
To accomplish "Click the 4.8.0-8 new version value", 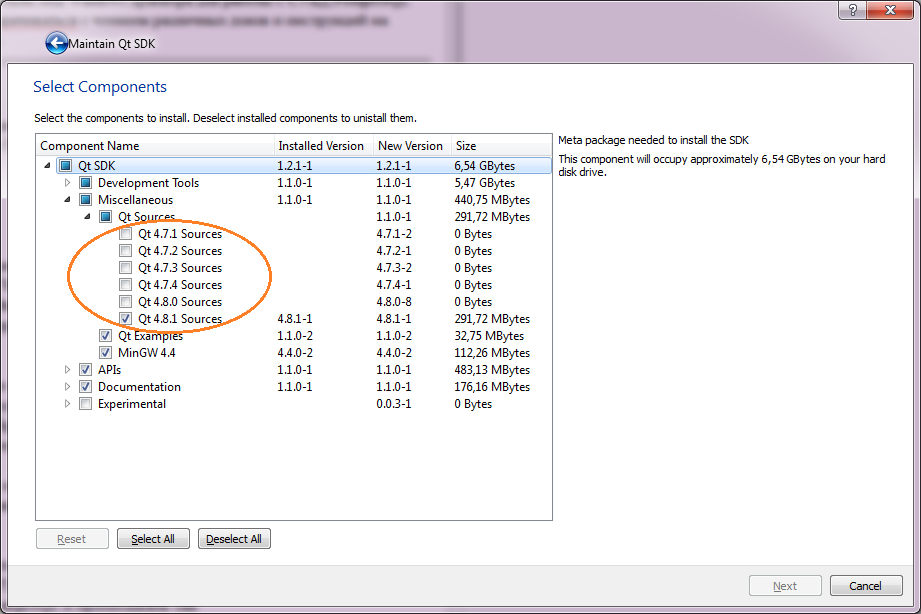I will pos(394,302).
